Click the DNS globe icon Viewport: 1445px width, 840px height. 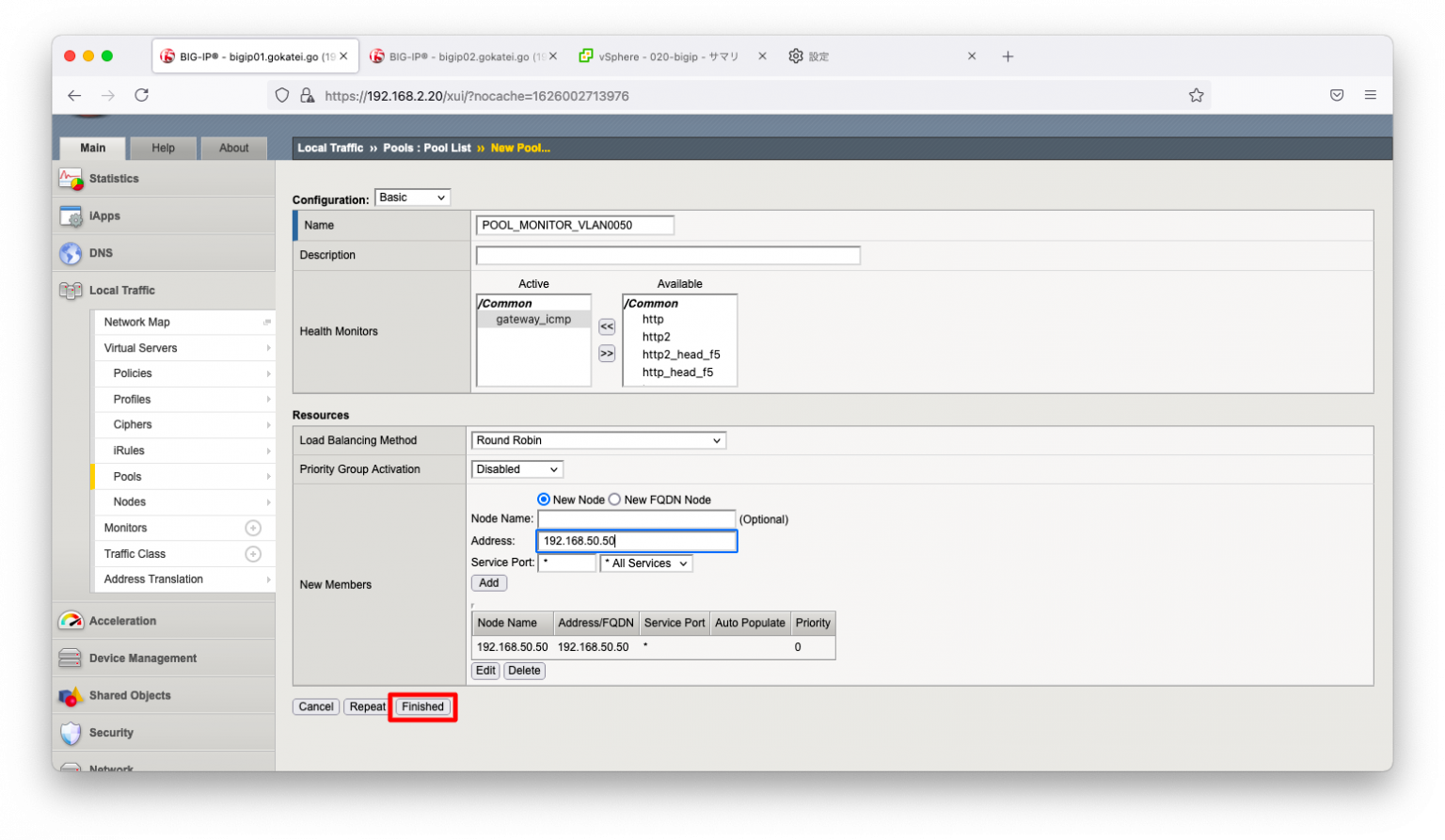click(71, 254)
